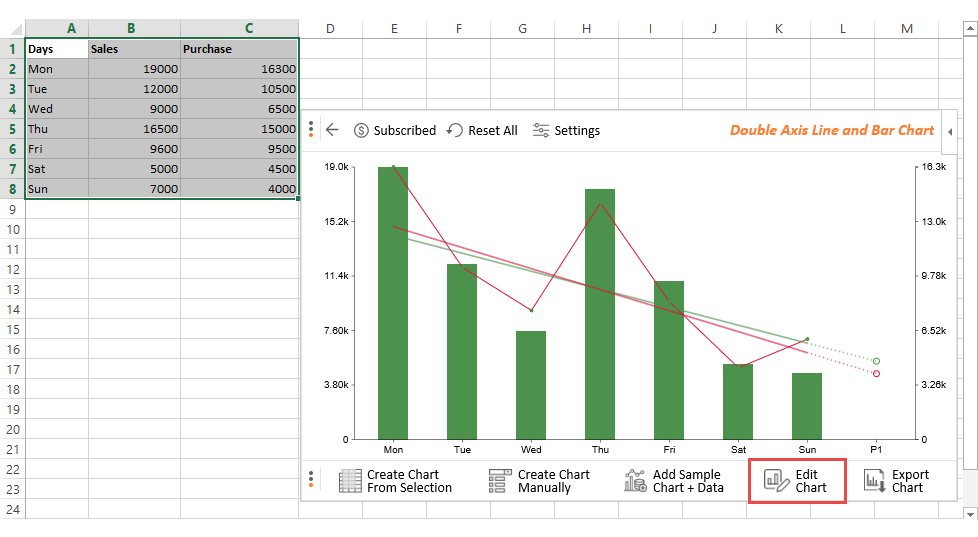Click the Wed cell in column A
The height and width of the screenshot is (537, 978).
click(57, 109)
